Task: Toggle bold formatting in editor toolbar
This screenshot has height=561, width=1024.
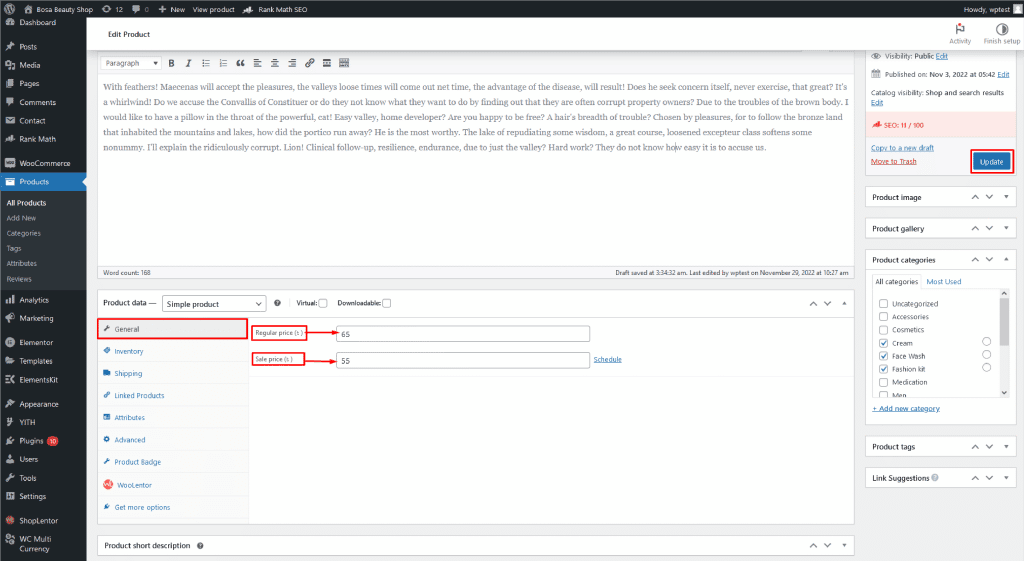Action: coord(172,63)
